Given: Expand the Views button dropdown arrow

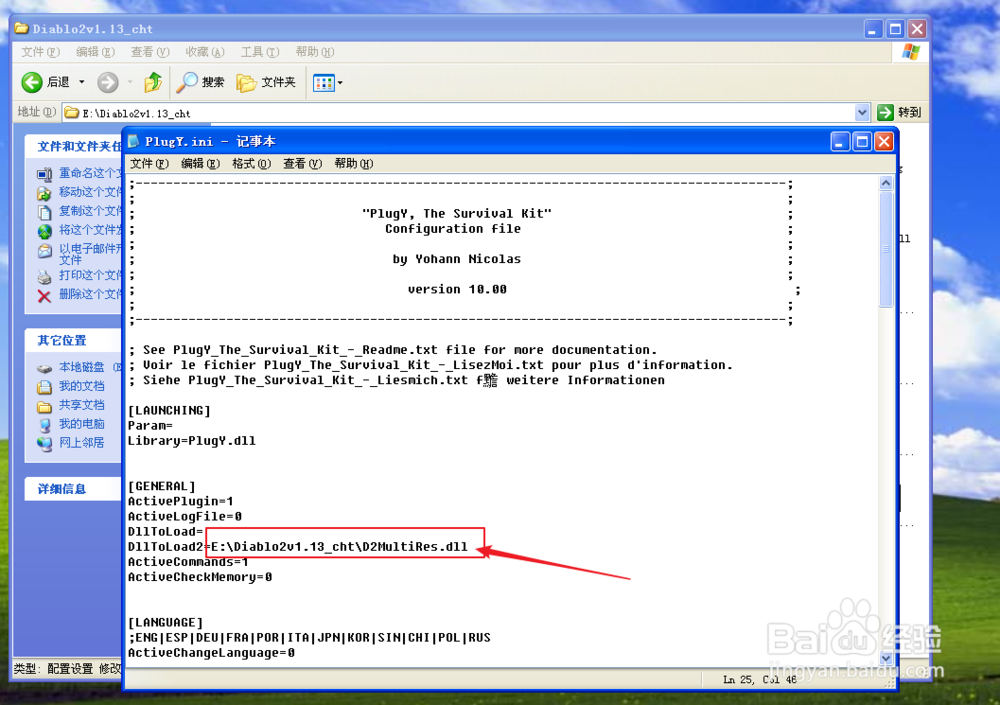Looking at the screenshot, I should [x=340, y=83].
